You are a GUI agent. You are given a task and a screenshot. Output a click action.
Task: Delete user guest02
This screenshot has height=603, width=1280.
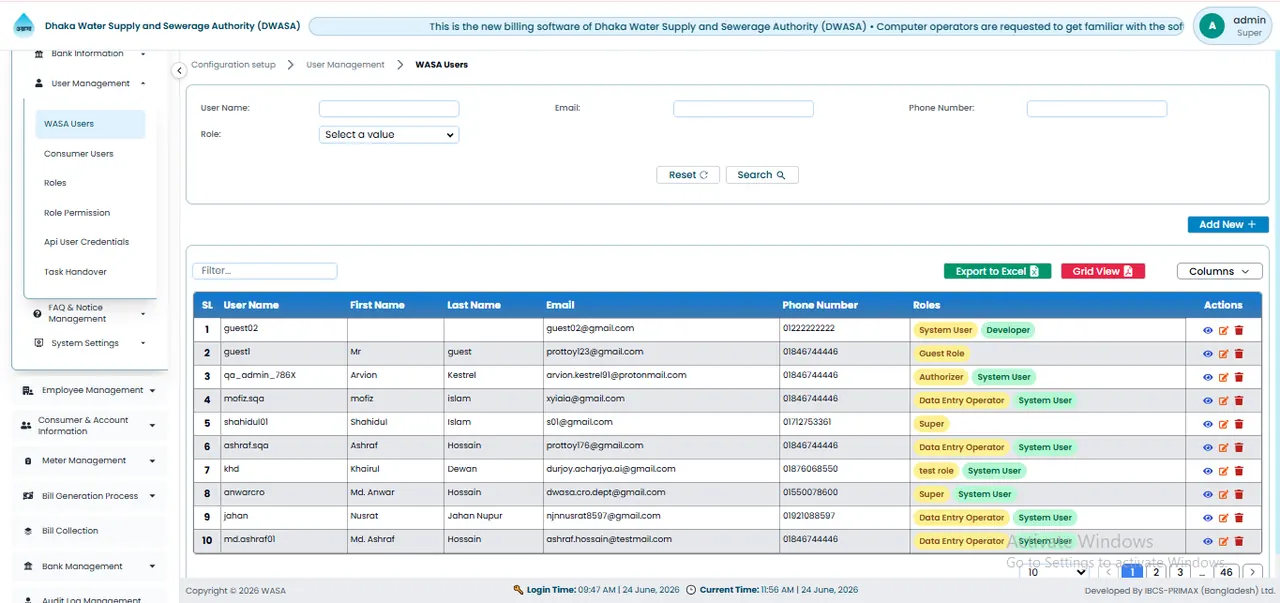(x=1239, y=330)
